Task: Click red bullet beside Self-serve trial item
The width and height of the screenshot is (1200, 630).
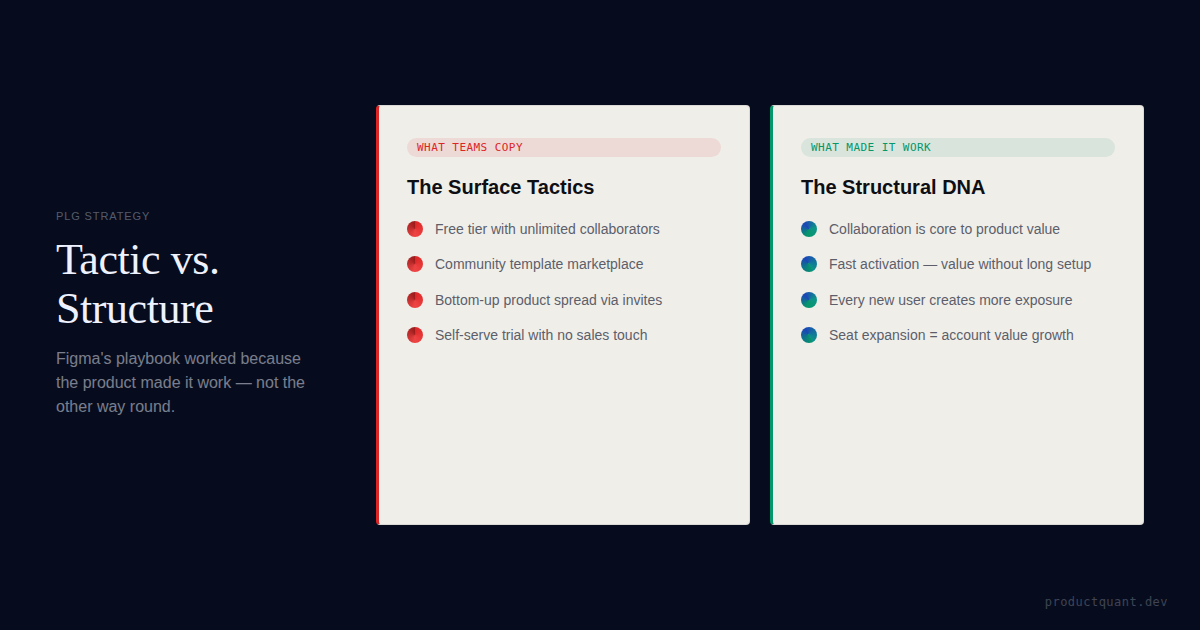Action: click(x=415, y=335)
